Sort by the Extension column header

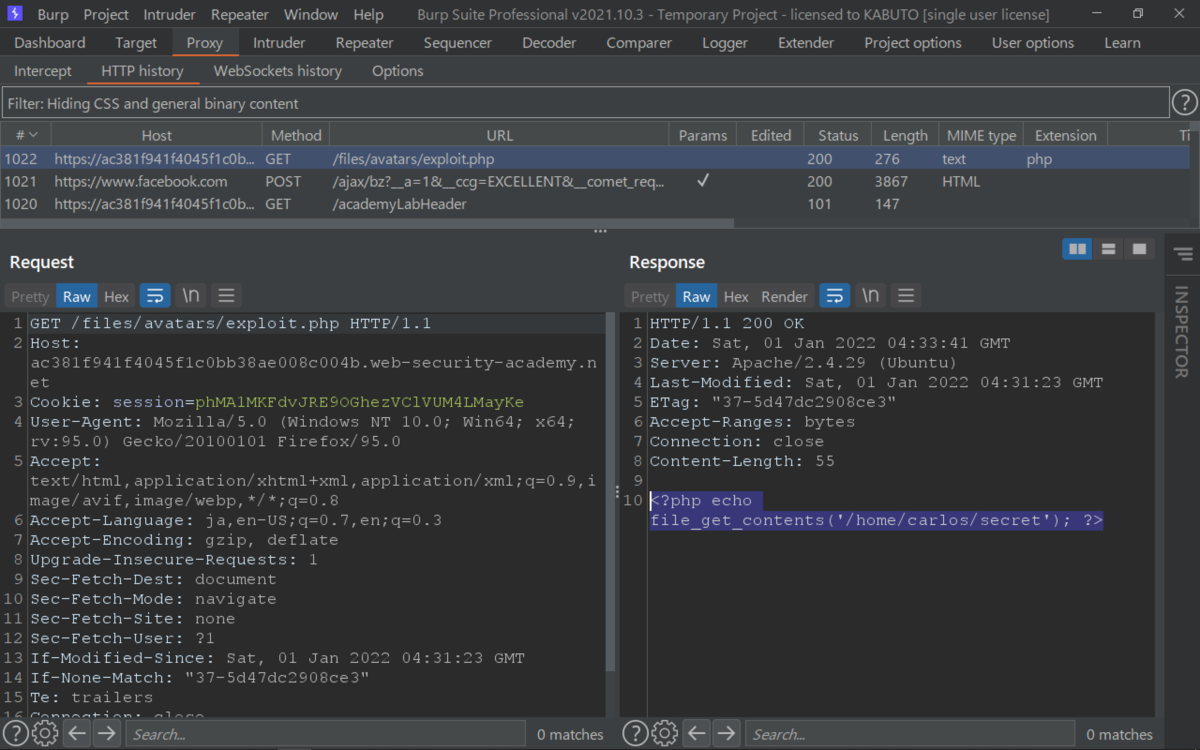(1066, 135)
